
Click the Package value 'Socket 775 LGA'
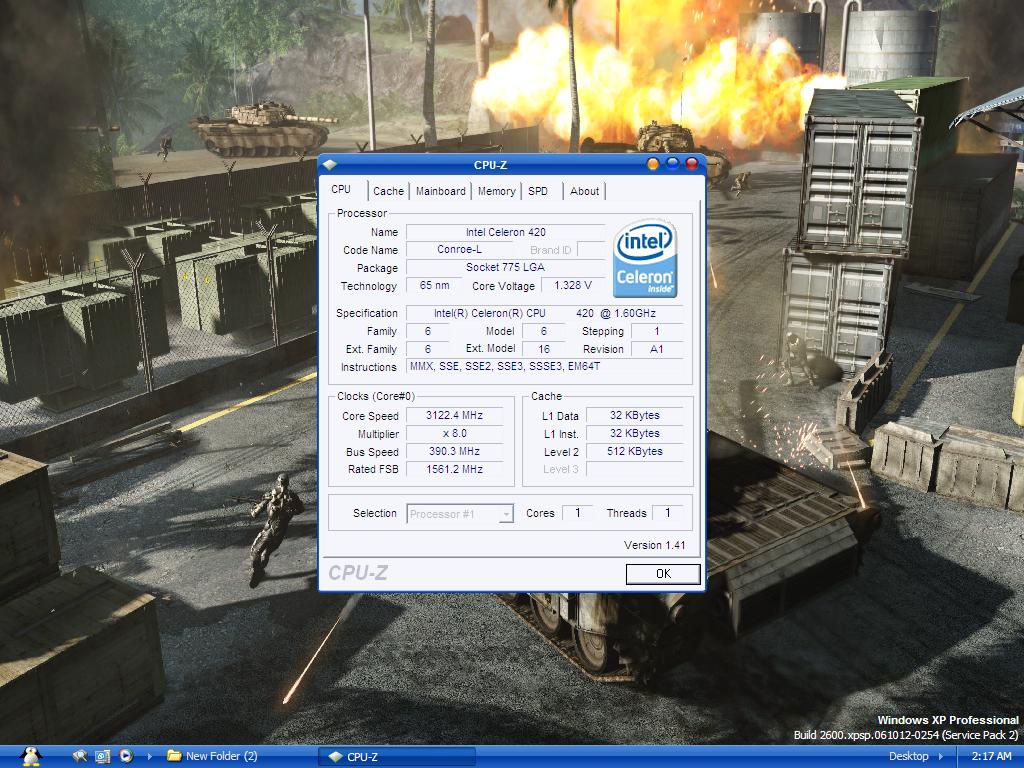(x=505, y=268)
